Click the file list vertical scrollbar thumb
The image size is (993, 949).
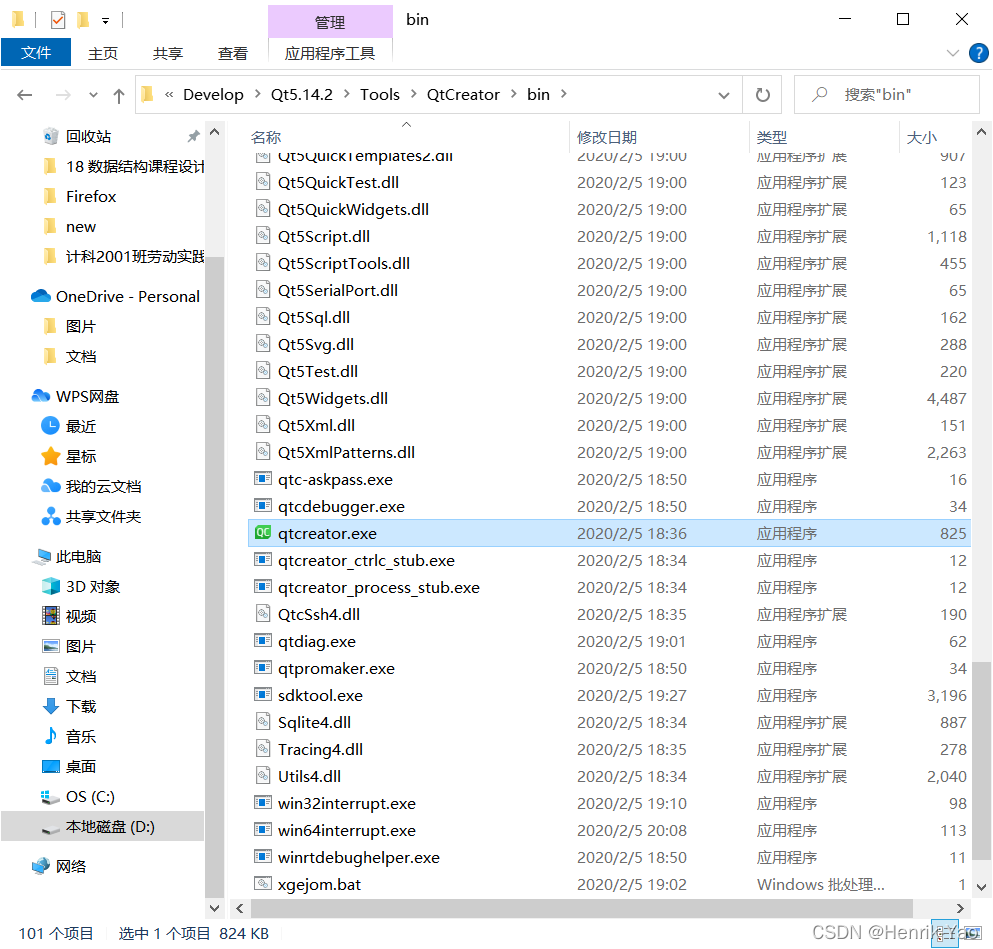(981, 760)
